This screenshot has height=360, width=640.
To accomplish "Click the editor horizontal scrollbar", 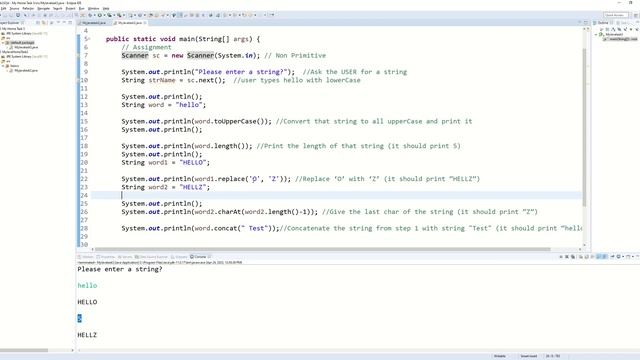I will click(322, 249).
